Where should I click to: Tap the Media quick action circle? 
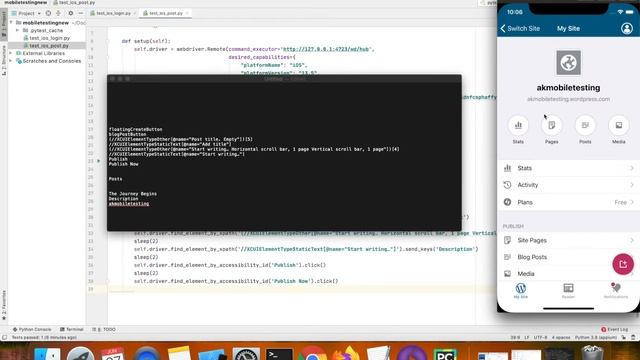pyautogui.click(x=618, y=125)
